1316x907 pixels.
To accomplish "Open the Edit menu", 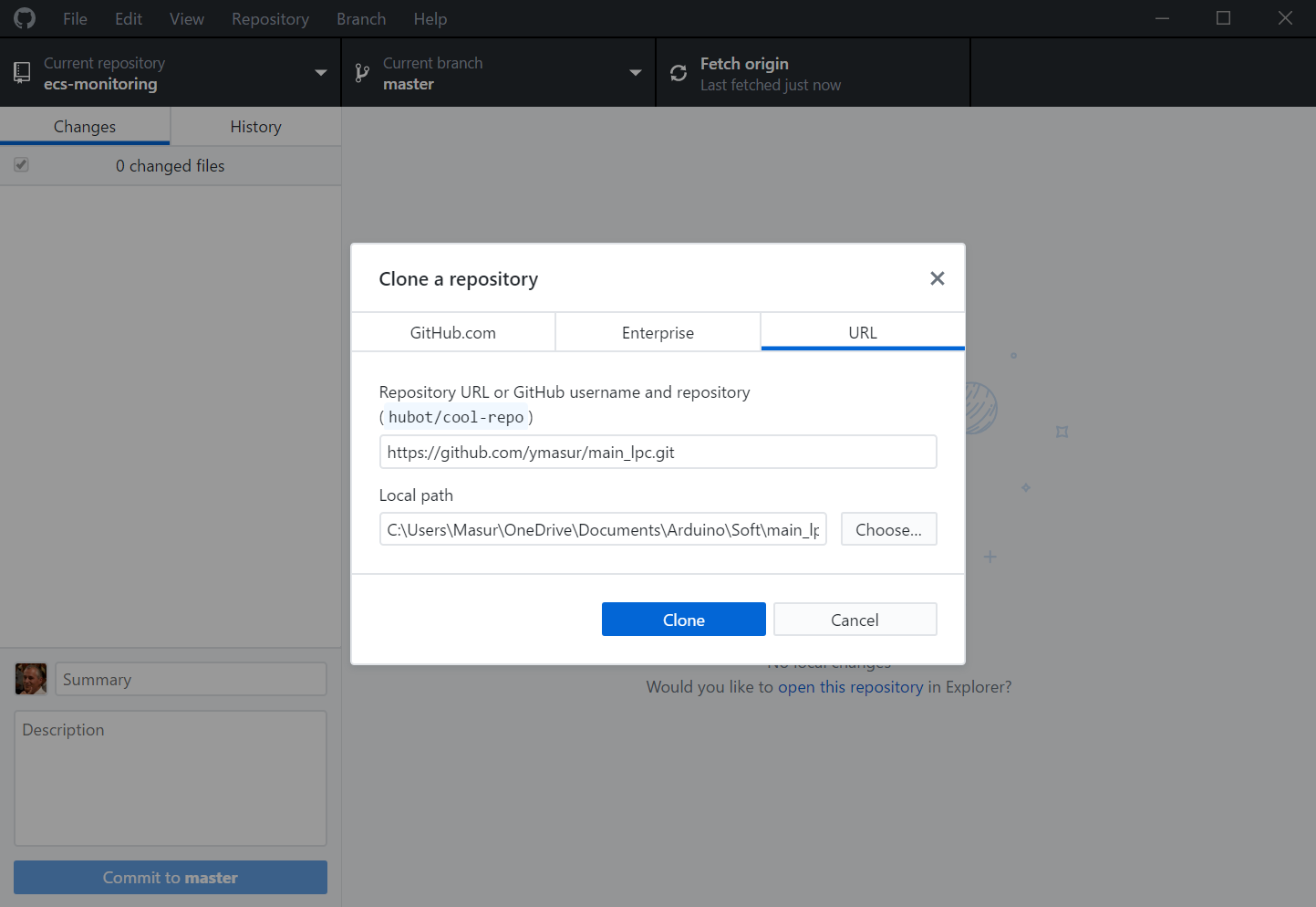I will [129, 18].
